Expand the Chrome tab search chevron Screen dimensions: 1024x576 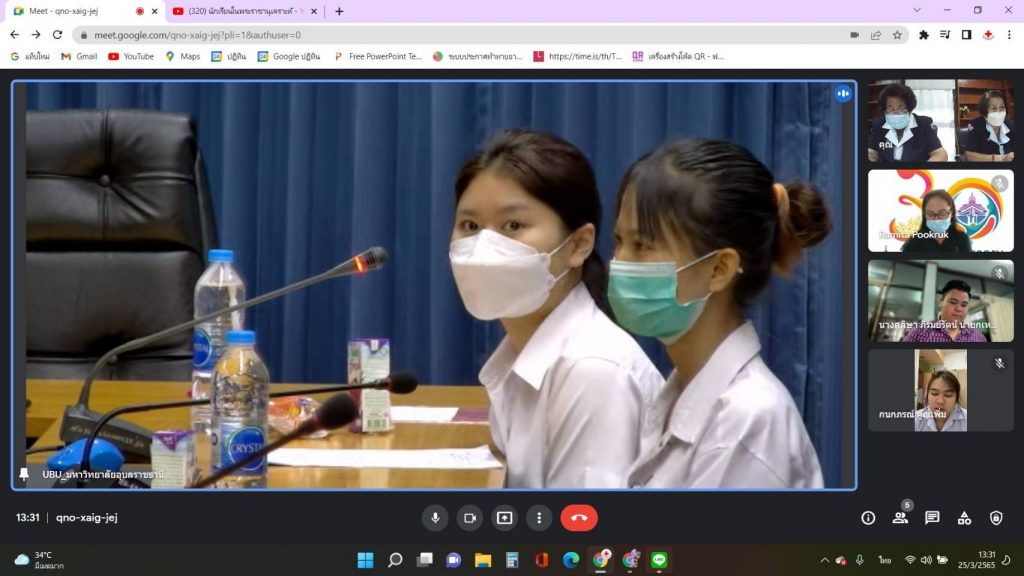pos(917,11)
